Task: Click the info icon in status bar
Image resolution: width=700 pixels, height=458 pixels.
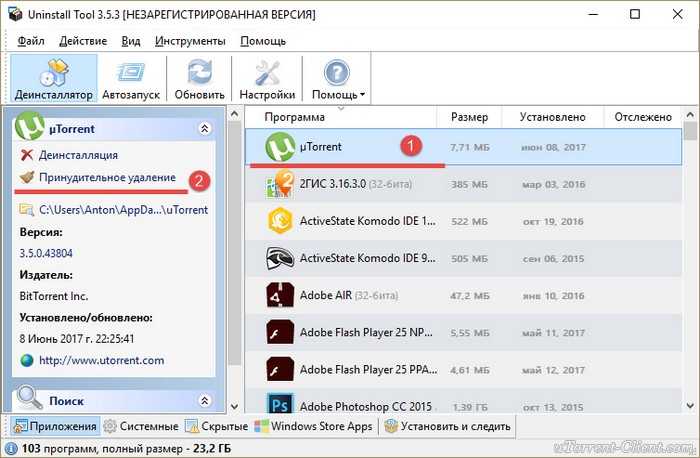Action: click(10, 448)
